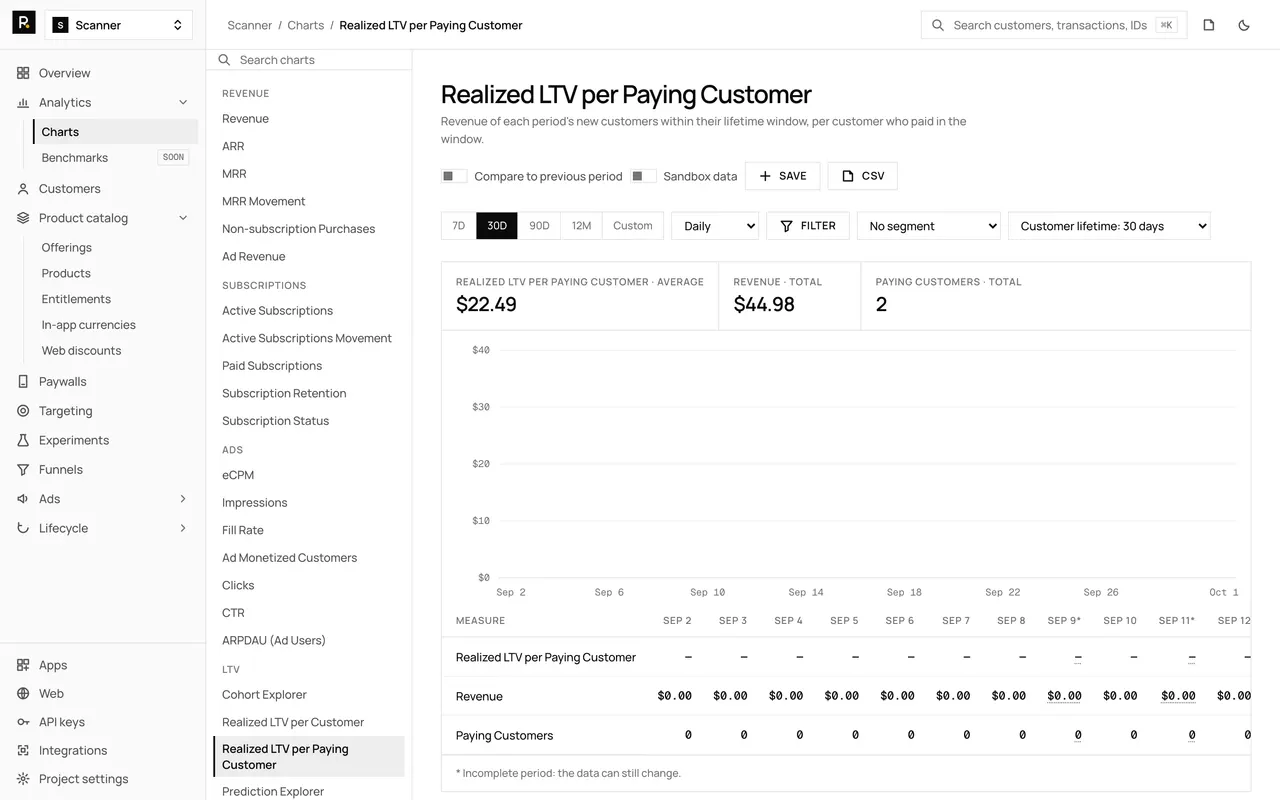Toggle Compare to previous period switch
The image size is (1280, 800).
pyautogui.click(x=454, y=176)
